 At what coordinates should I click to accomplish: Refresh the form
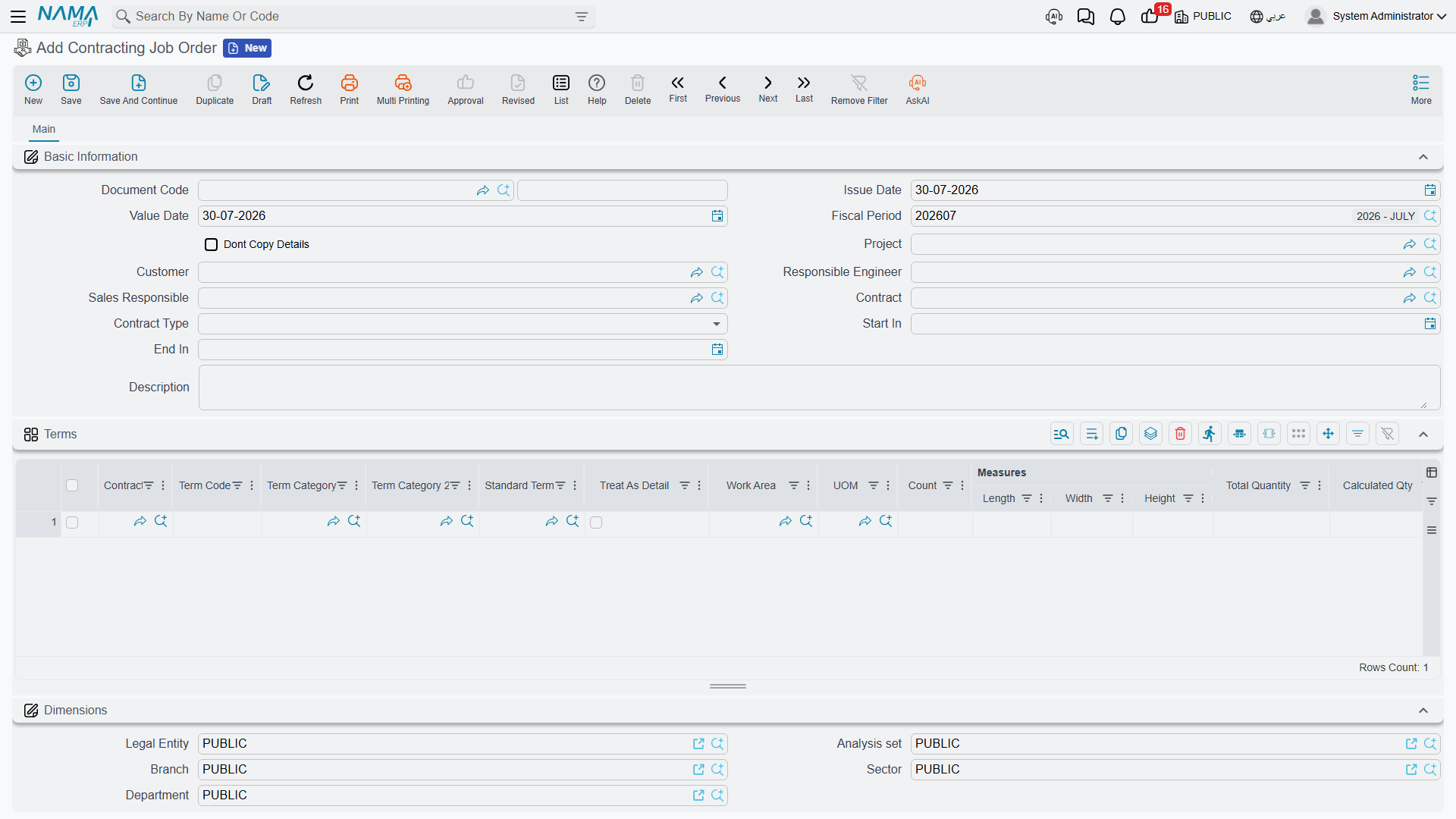306,89
